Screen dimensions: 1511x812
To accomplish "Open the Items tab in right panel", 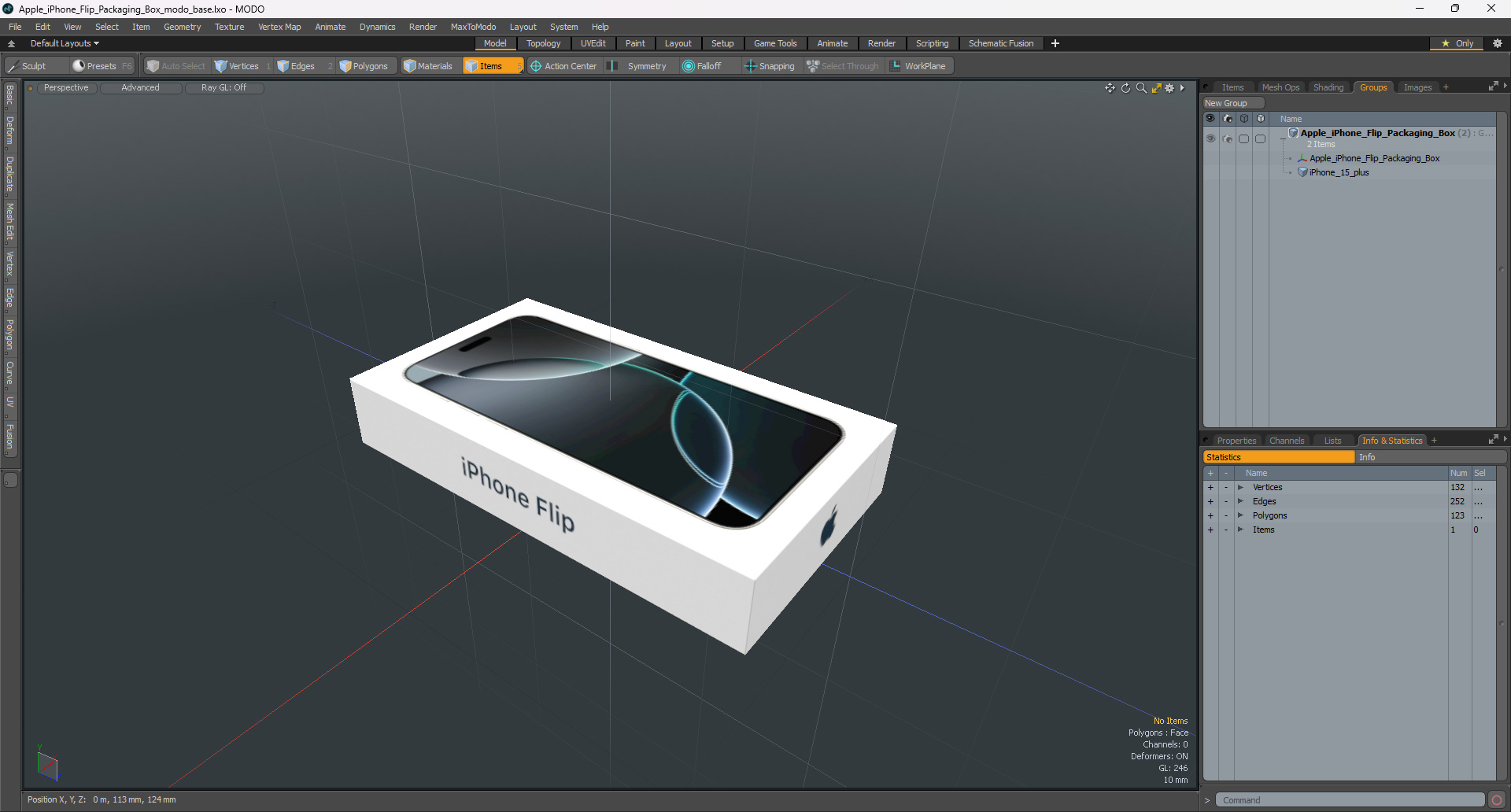I will [1232, 87].
